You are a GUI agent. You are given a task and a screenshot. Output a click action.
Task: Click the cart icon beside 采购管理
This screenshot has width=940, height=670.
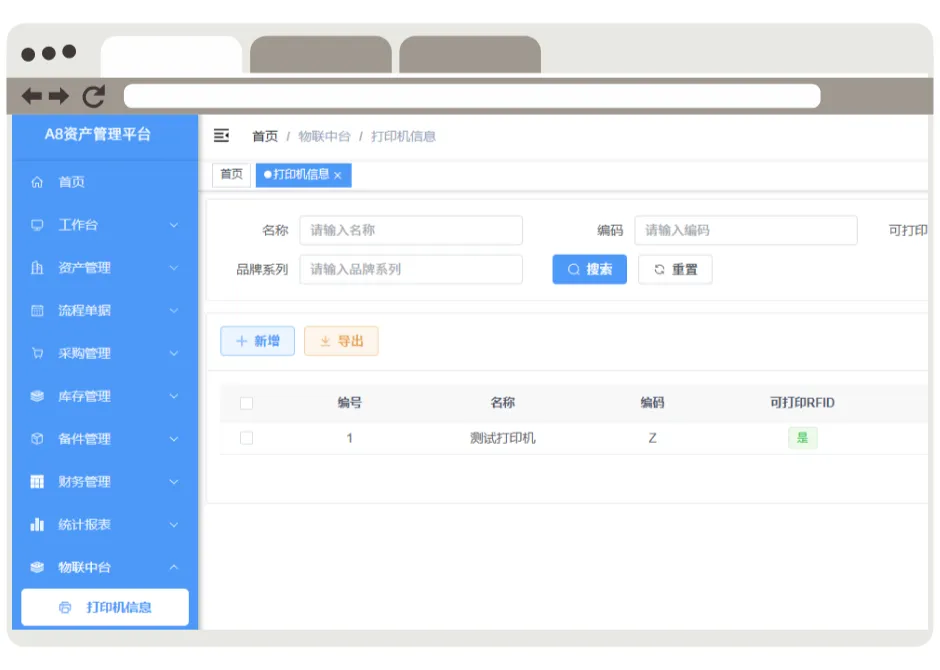point(37,353)
